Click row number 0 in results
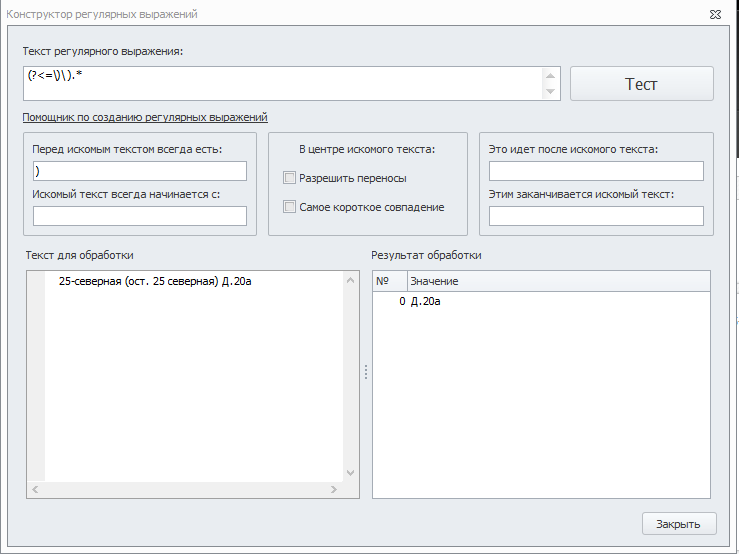Viewport: 739px width, 554px height. point(402,301)
